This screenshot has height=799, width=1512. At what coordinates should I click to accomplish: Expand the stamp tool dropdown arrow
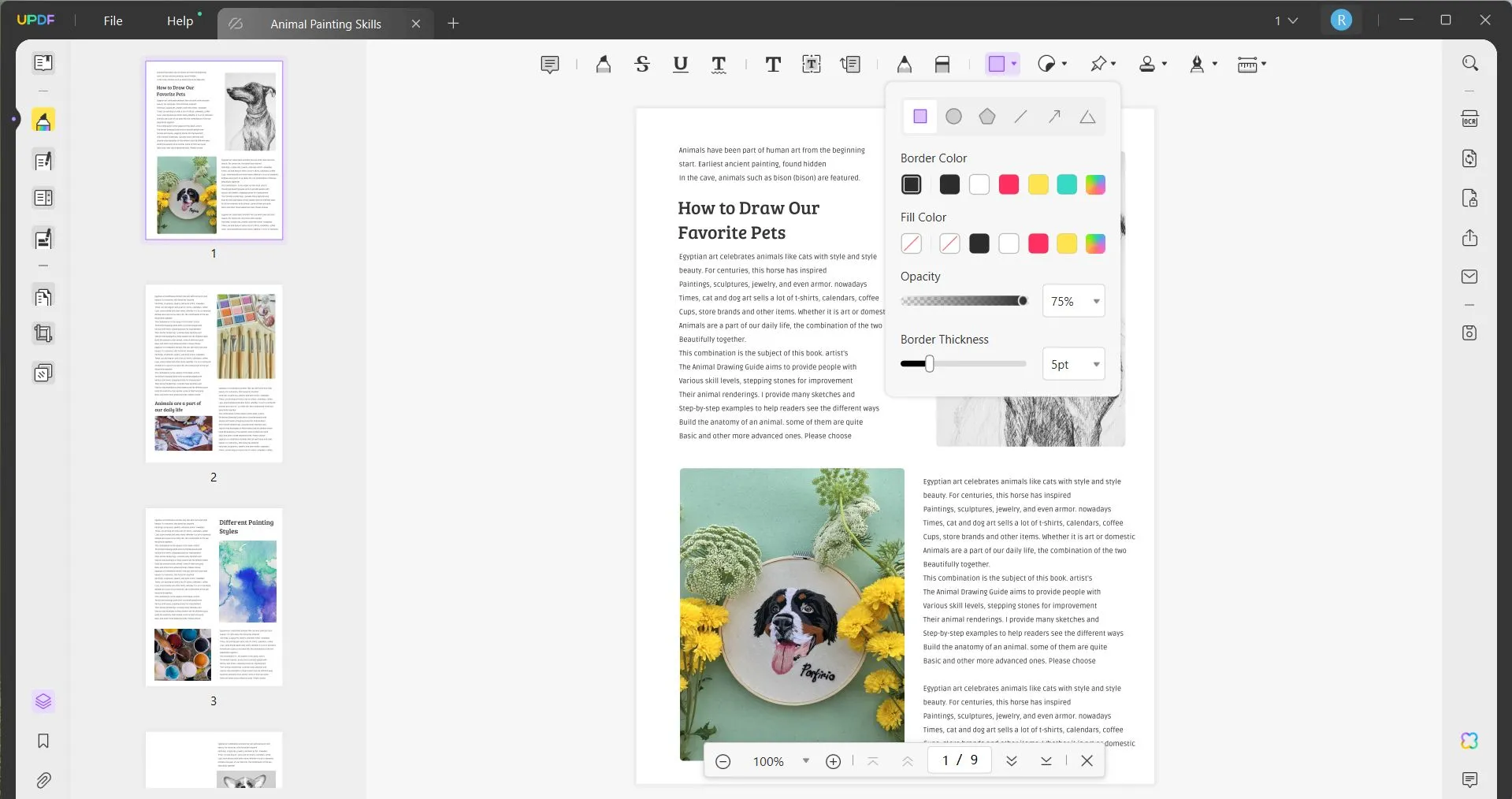(x=1165, y=64)
